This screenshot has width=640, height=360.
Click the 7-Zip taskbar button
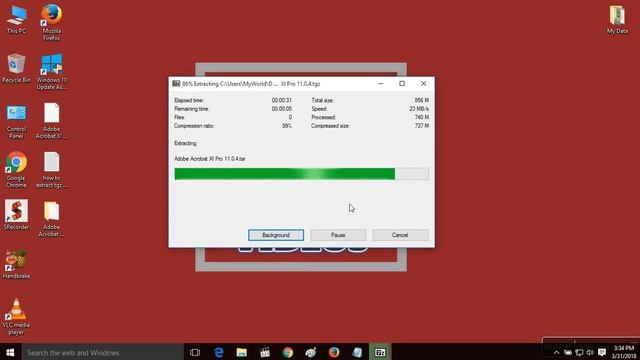380,352
